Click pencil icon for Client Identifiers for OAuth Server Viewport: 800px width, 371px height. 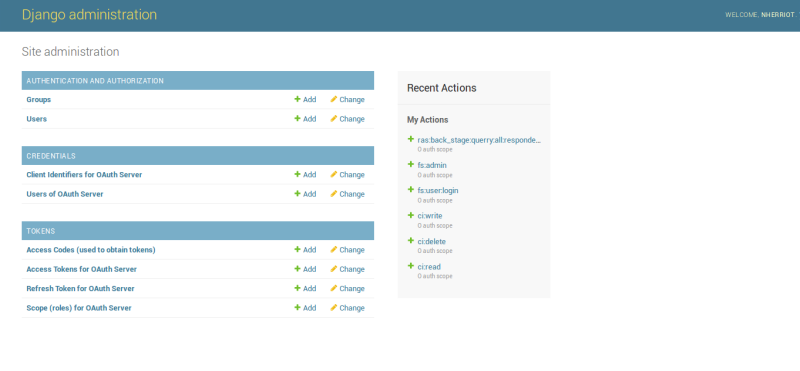click(334, 174)
